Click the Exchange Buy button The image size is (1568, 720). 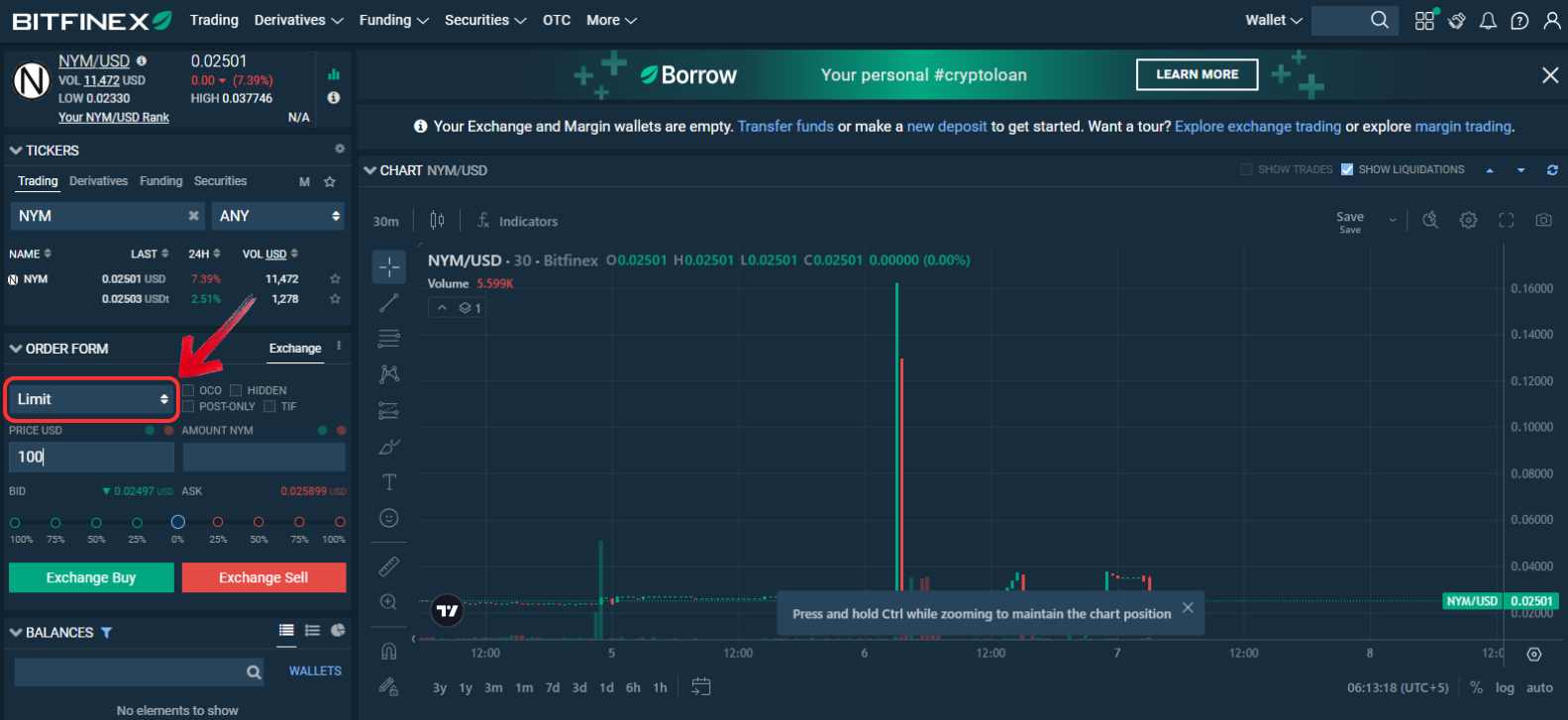91,577
